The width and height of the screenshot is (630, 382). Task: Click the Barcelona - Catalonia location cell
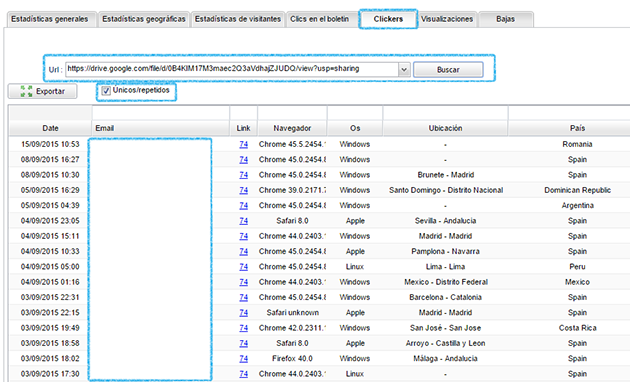point(445,297)
